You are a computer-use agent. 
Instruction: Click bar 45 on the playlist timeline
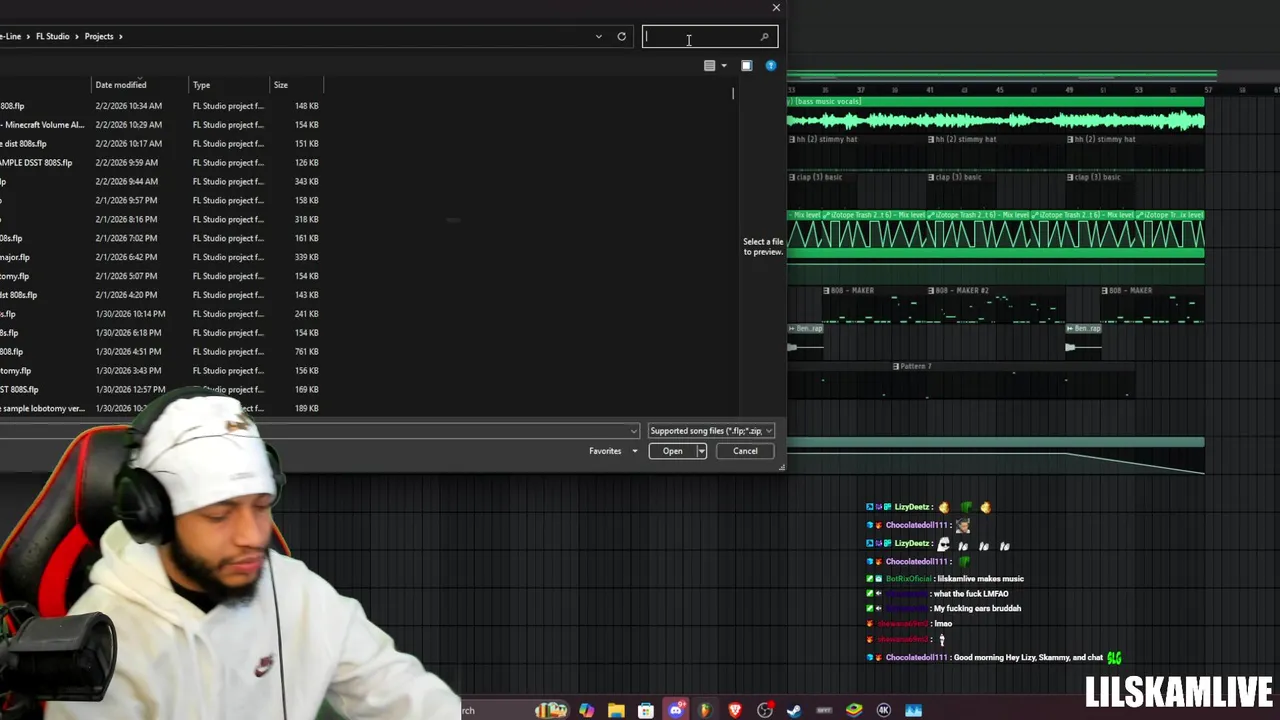[999, 90]
